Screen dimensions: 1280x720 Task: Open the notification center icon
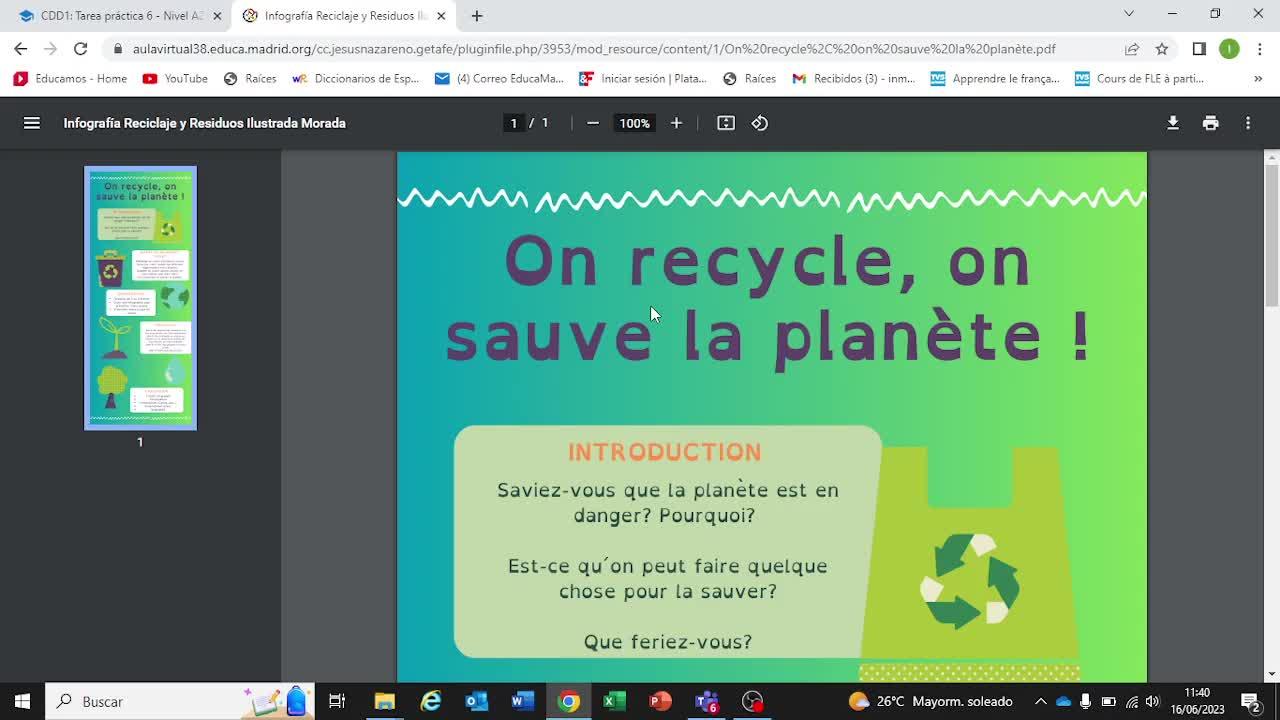tap(1250, 701)
